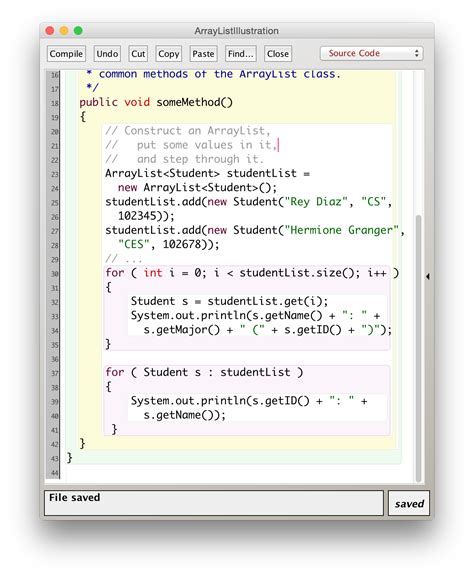Click 'for ( Student s : studentList )' line

[204, 372]
